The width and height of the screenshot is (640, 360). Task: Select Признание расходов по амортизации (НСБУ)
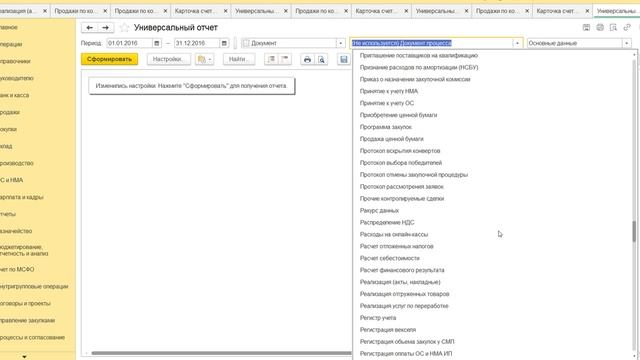click(419, 67)
